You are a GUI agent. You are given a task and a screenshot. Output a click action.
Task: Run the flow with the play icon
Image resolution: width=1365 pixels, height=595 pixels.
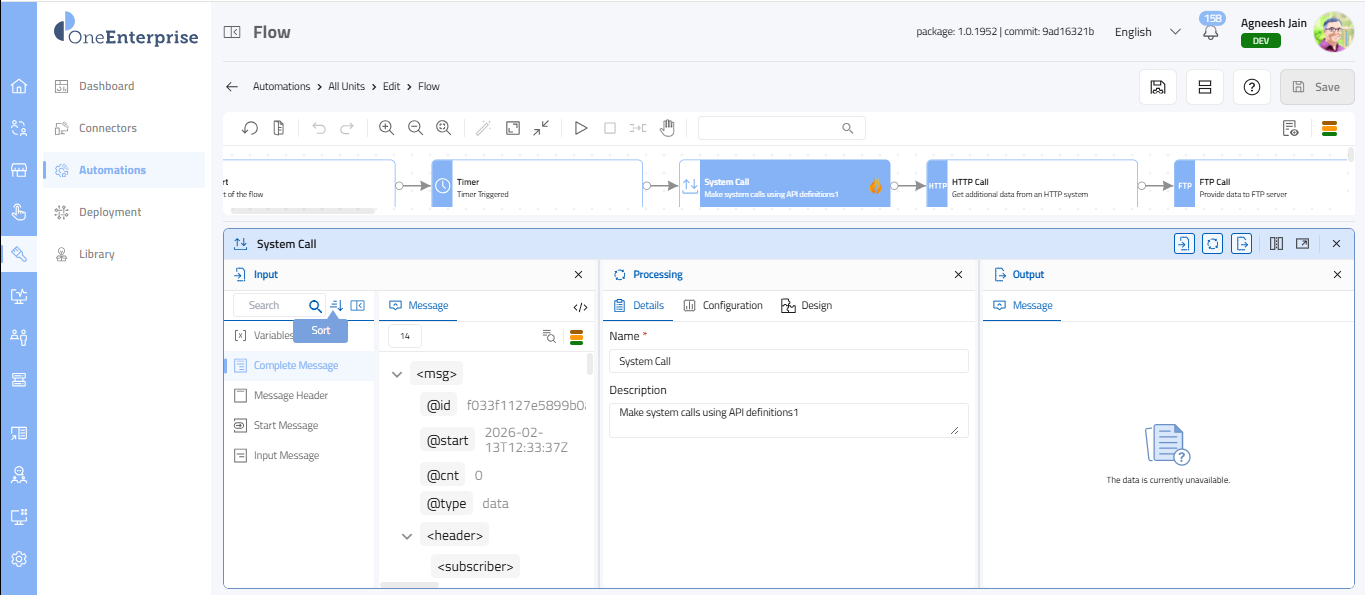point(580,128)
